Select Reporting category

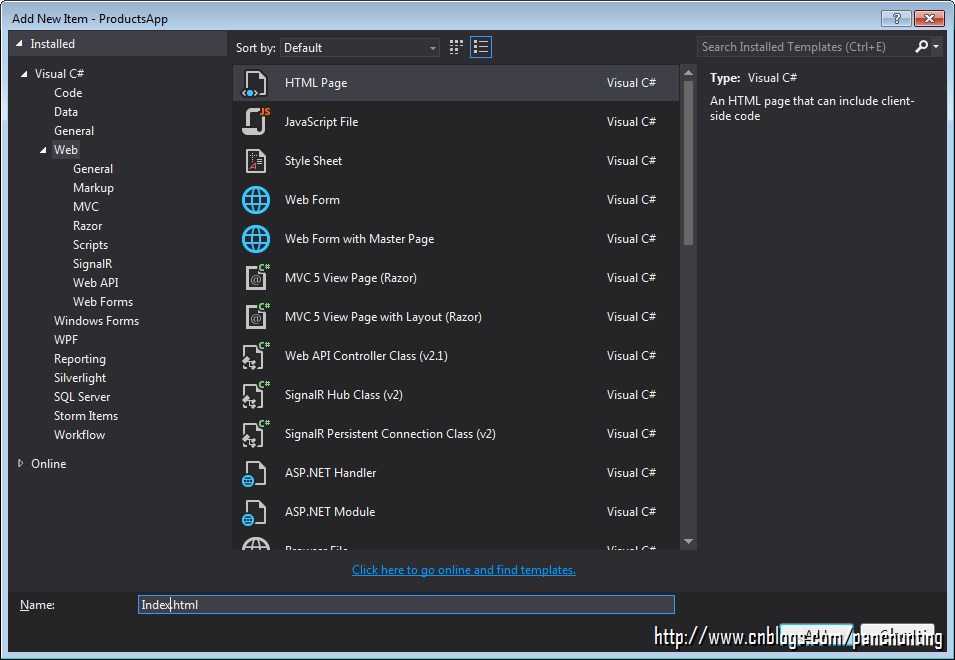click(80, 359)
